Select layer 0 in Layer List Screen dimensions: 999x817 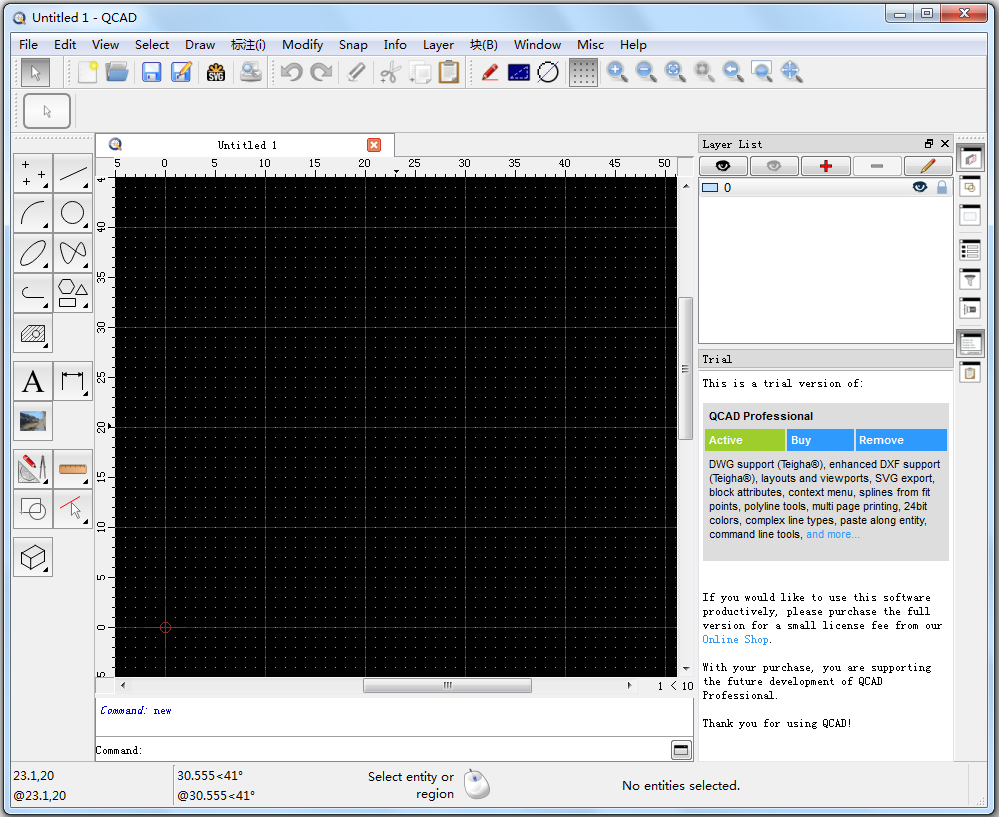(826, 187)
